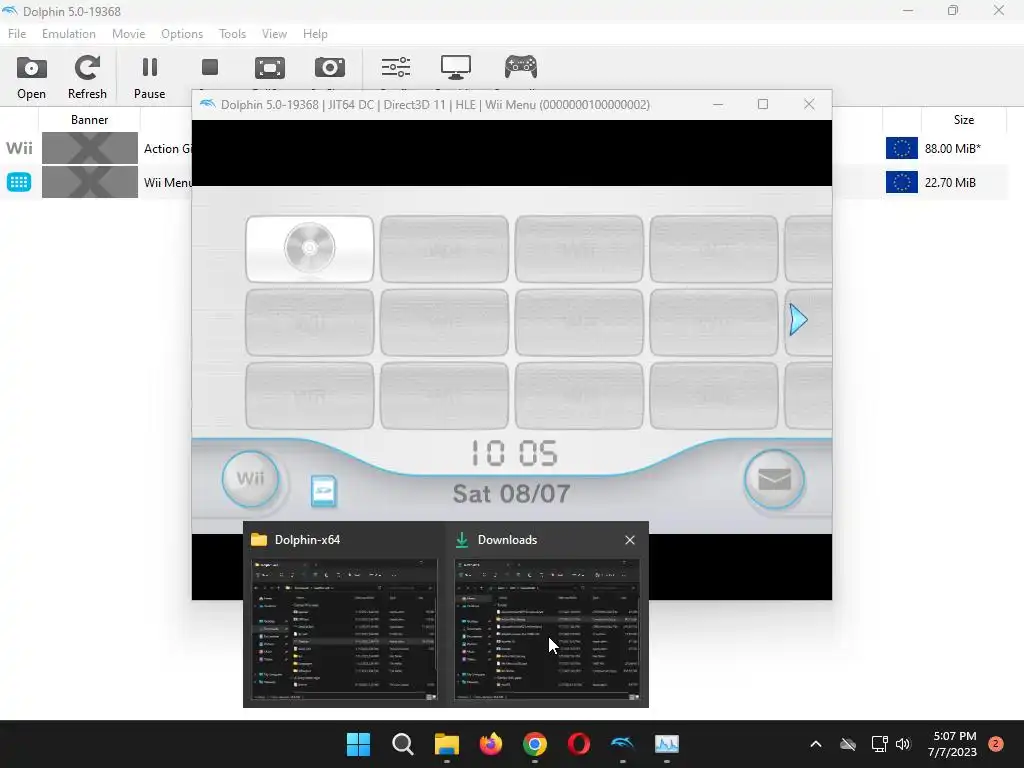Maximize the Wii Menu render window

[763, 104]
